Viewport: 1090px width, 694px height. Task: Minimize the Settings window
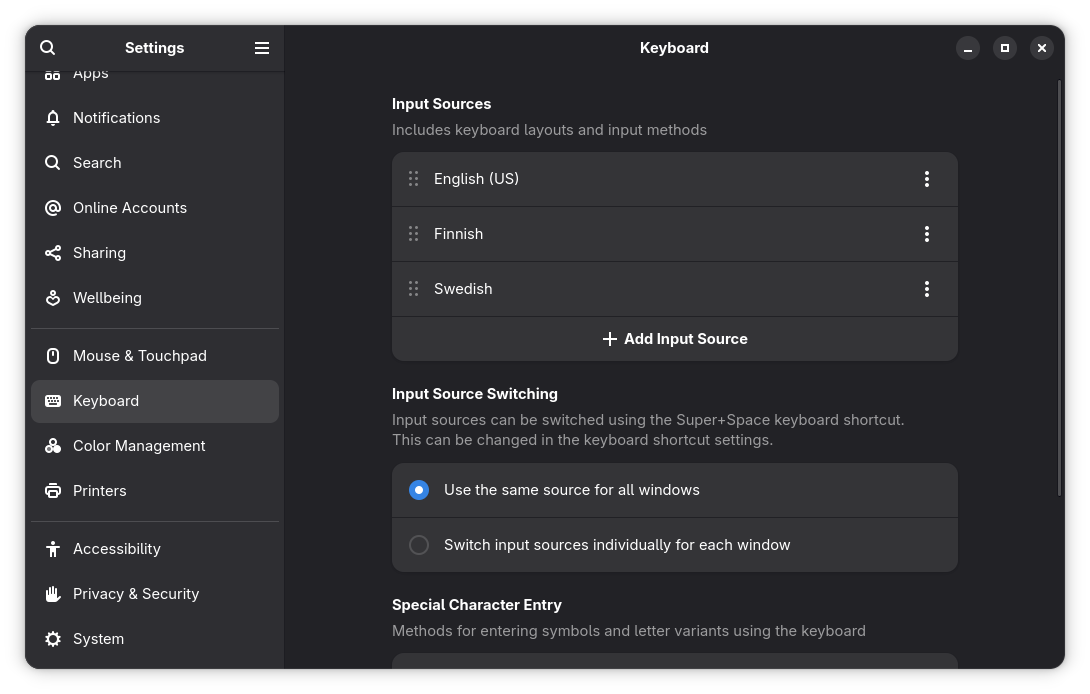coord(968,48)
